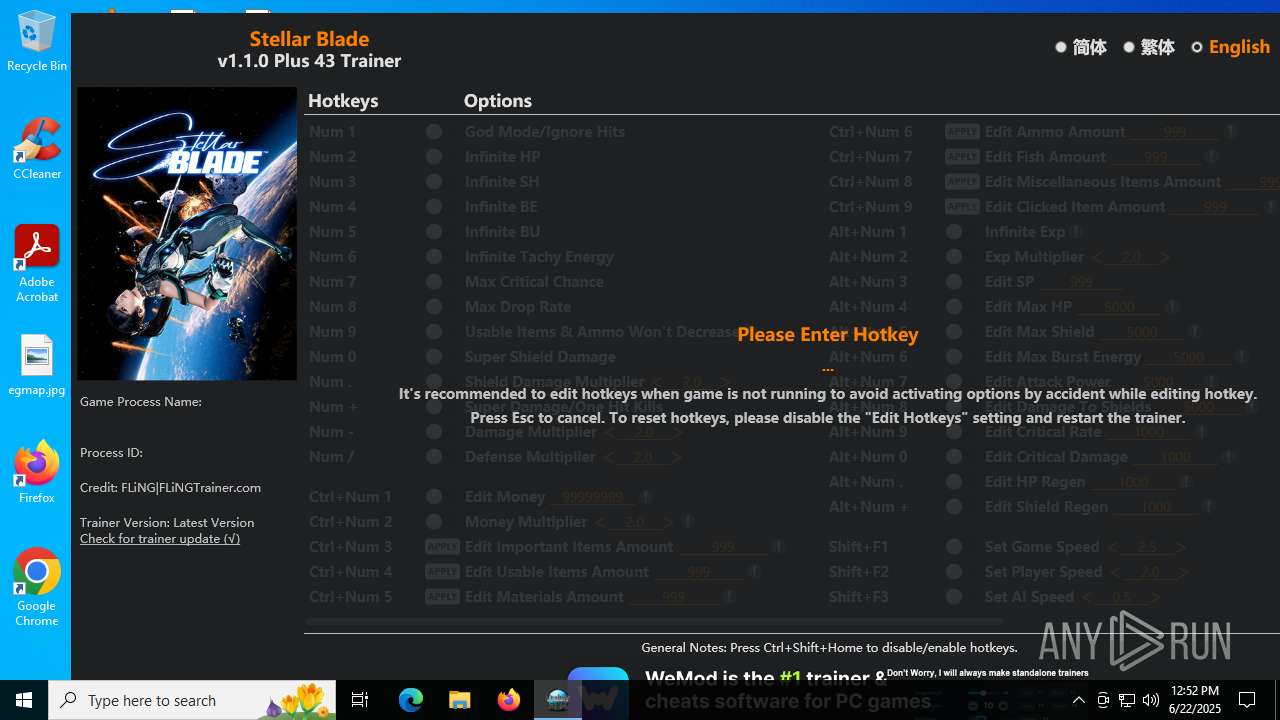Image resolution: width=1280 pixels, height=720 pixels.
Task: Open the info icon beside Edit Critical Rate
Action: click(1202, 432)
